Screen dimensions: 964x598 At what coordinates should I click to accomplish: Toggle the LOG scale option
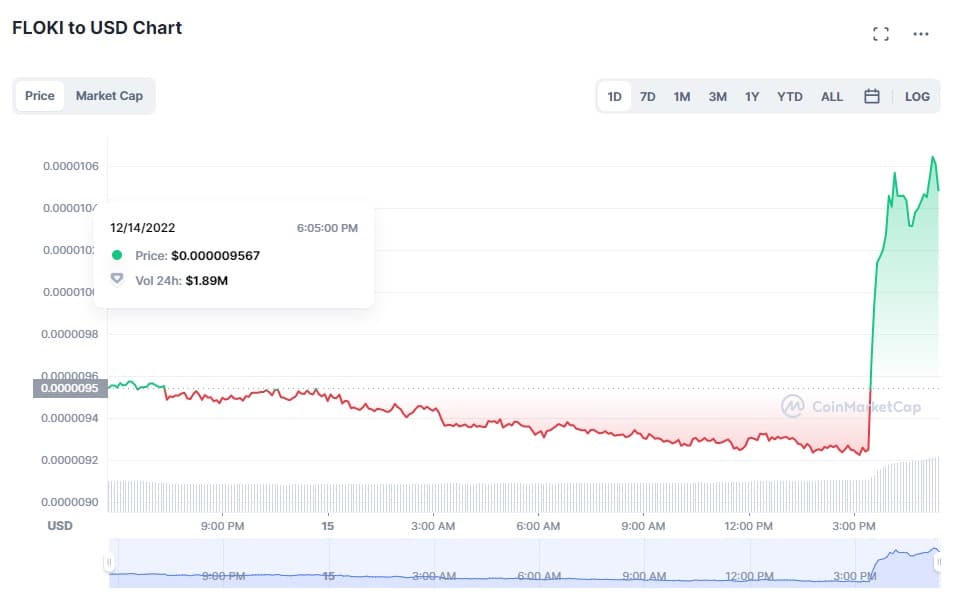click(917, 96)
